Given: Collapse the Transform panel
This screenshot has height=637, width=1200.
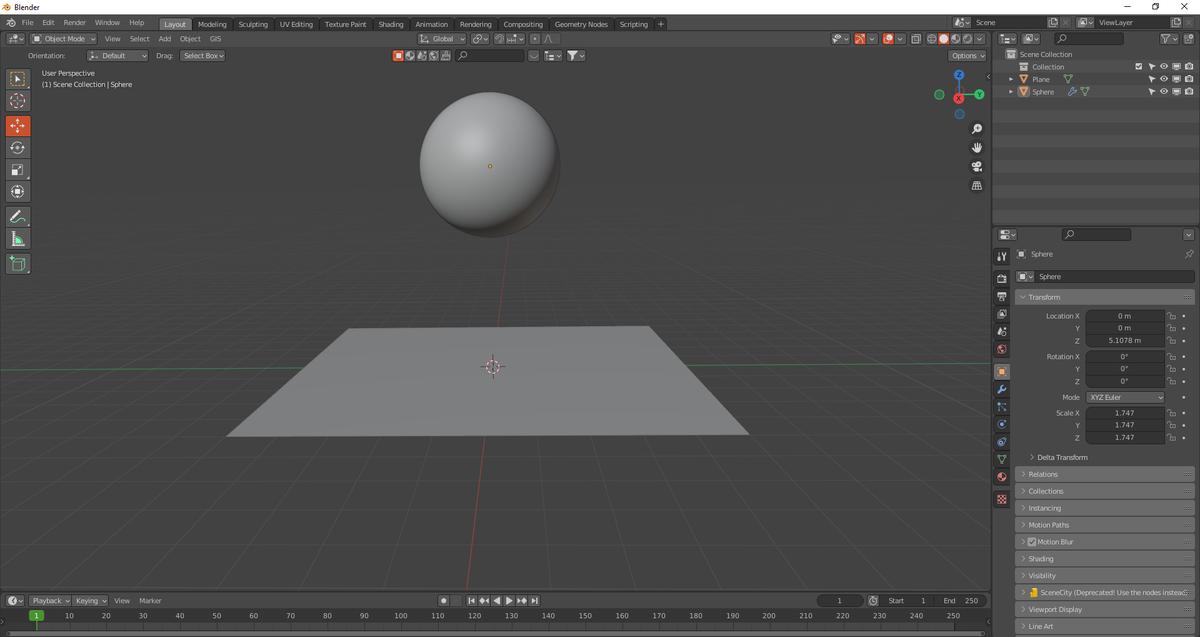Looking at the screenshot, I should (1105, 297).
